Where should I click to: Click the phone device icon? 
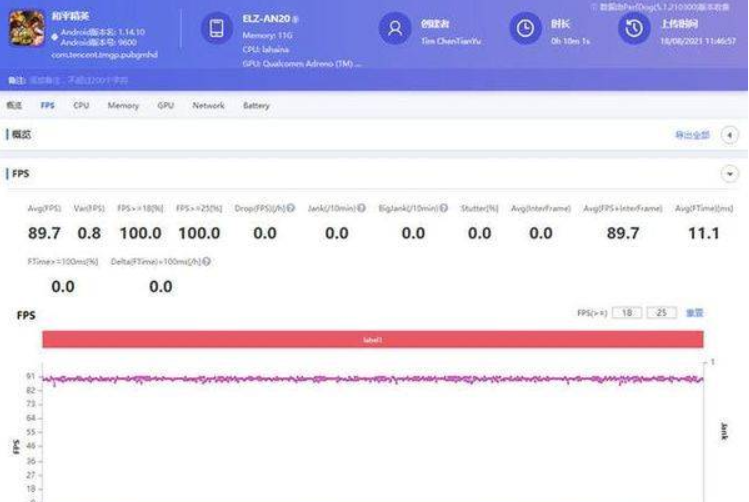point(217,28)
